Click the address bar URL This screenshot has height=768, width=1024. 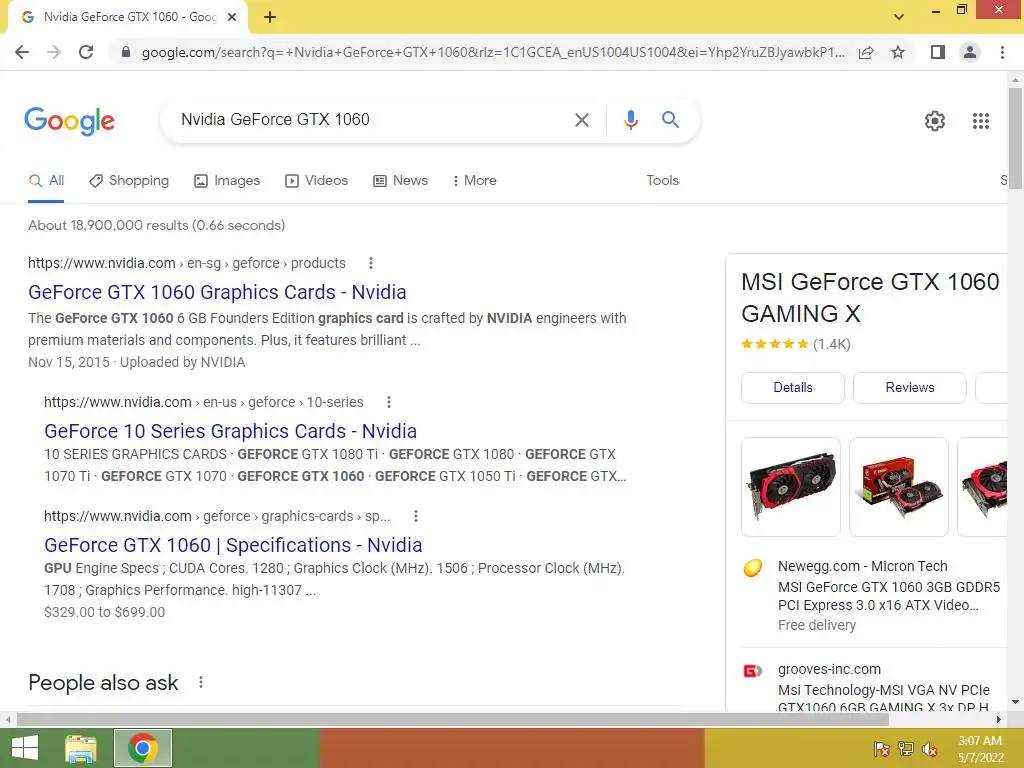tap(493, 52)
